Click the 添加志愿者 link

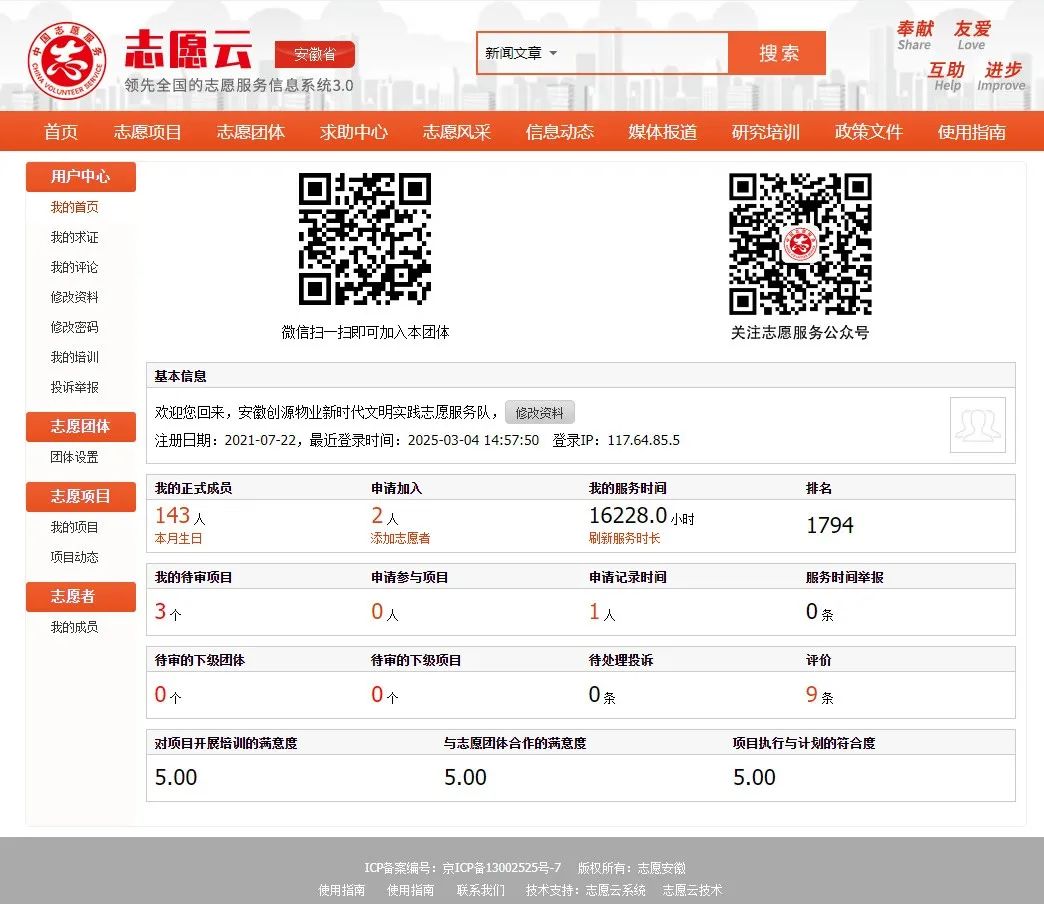click(x=400, y=538)
